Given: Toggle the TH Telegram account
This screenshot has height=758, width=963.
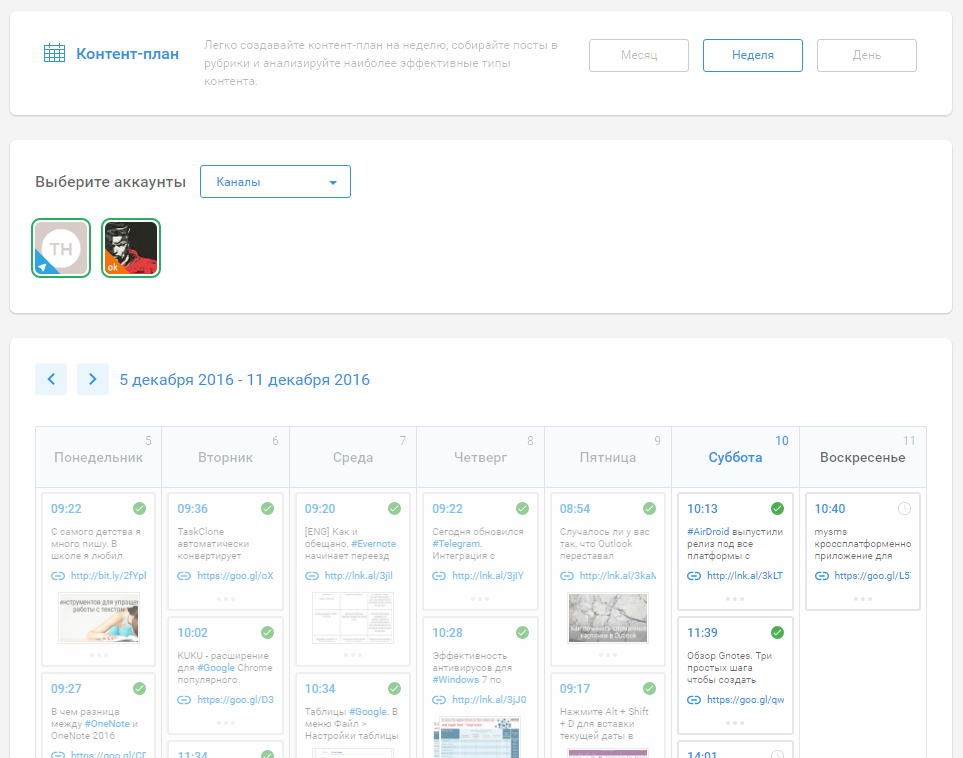Looking at the screenshot, I should [x=61, y=248].
